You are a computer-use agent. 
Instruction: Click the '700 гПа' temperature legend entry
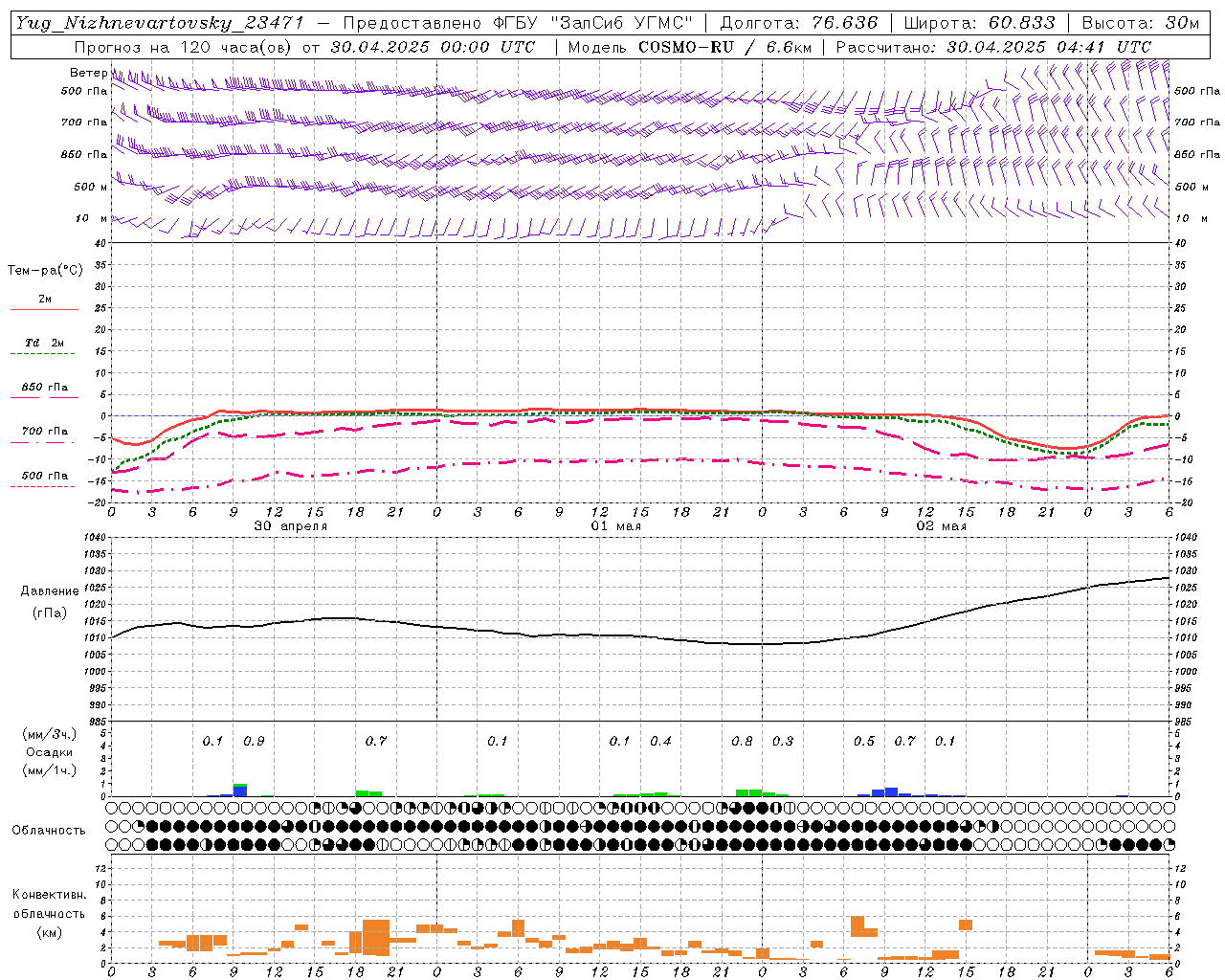pos(45,432)
